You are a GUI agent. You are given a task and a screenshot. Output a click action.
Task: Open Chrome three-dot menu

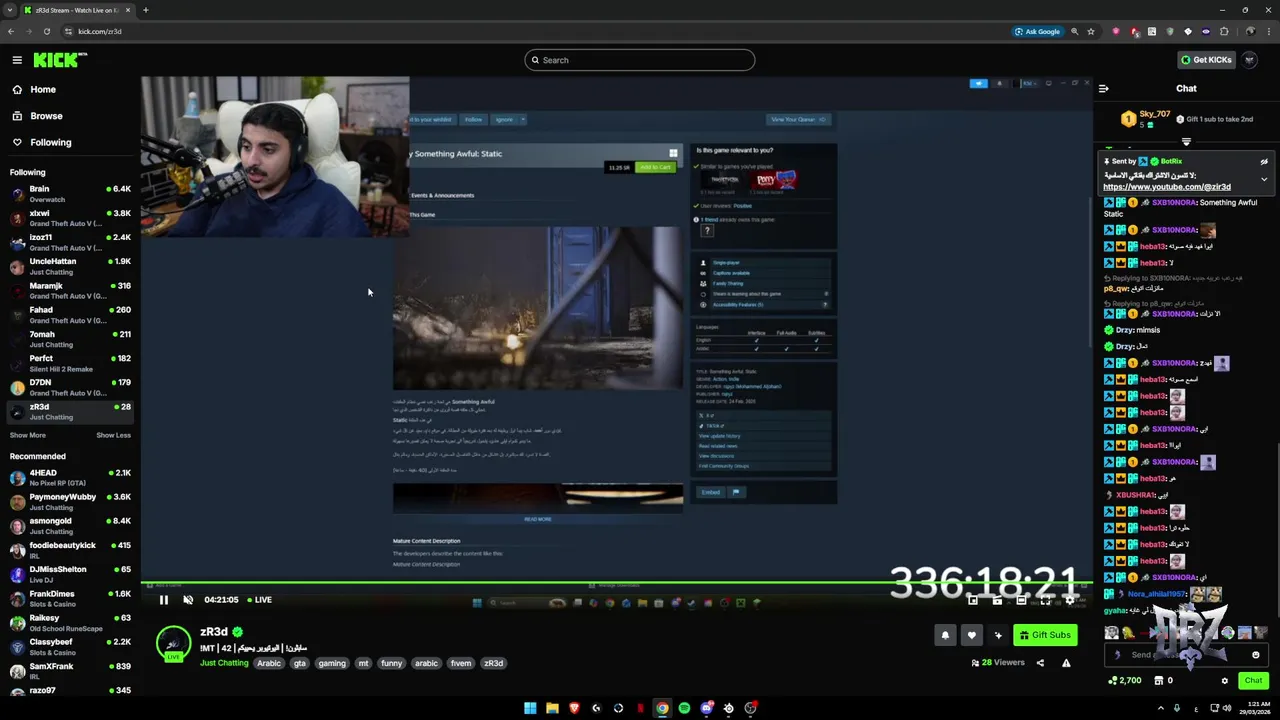click(x=1267, y=31)
